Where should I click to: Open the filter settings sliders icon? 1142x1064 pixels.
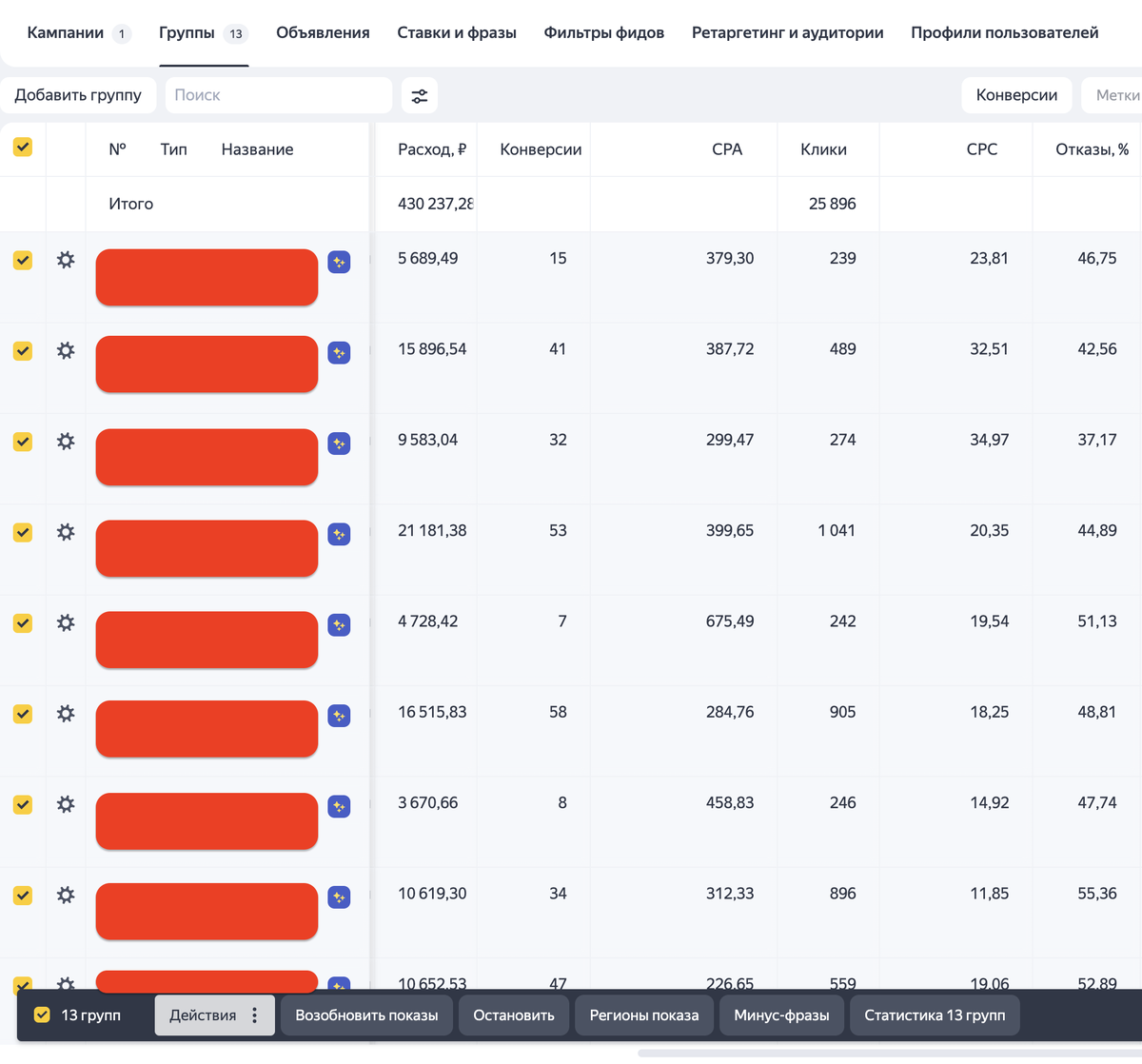click(x=420, y=96)
